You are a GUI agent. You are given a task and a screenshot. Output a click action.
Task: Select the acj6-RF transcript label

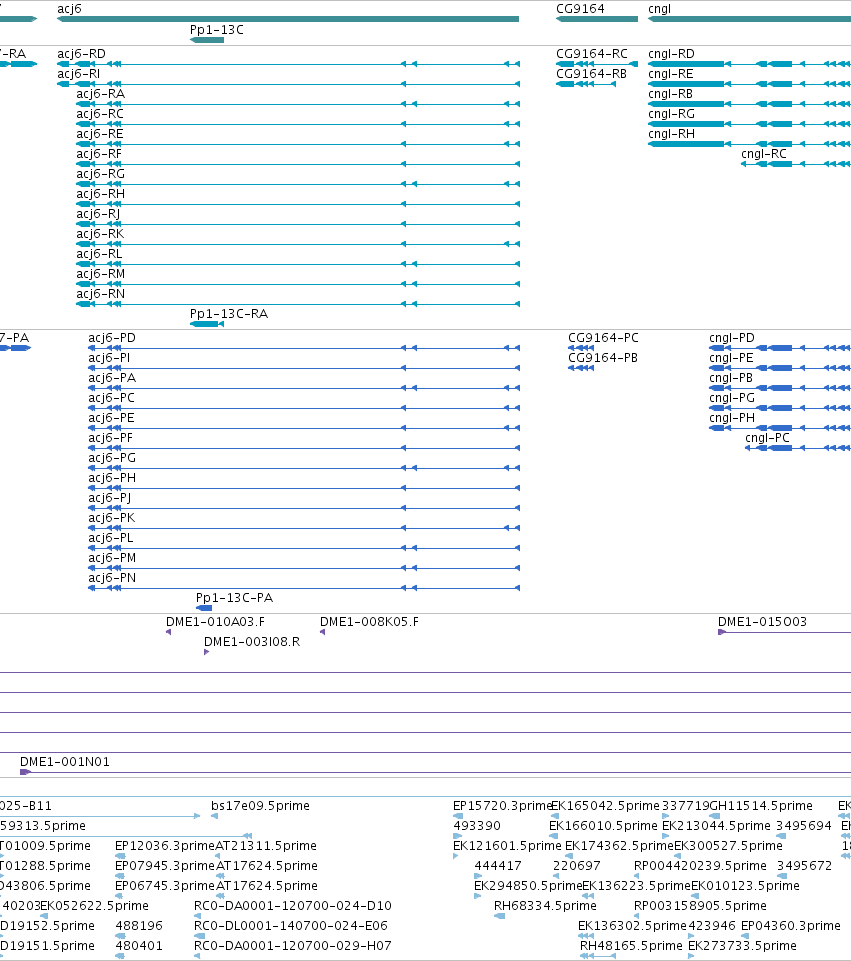[x=99, y=154]
